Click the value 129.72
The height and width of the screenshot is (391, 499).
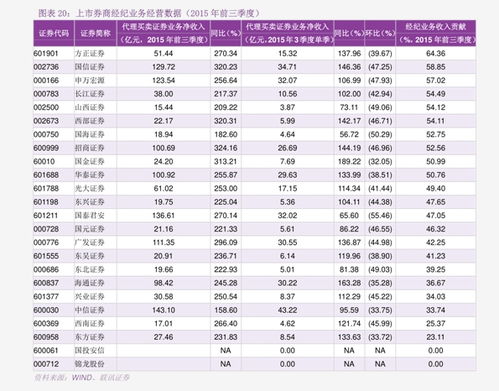click(163, 67)
